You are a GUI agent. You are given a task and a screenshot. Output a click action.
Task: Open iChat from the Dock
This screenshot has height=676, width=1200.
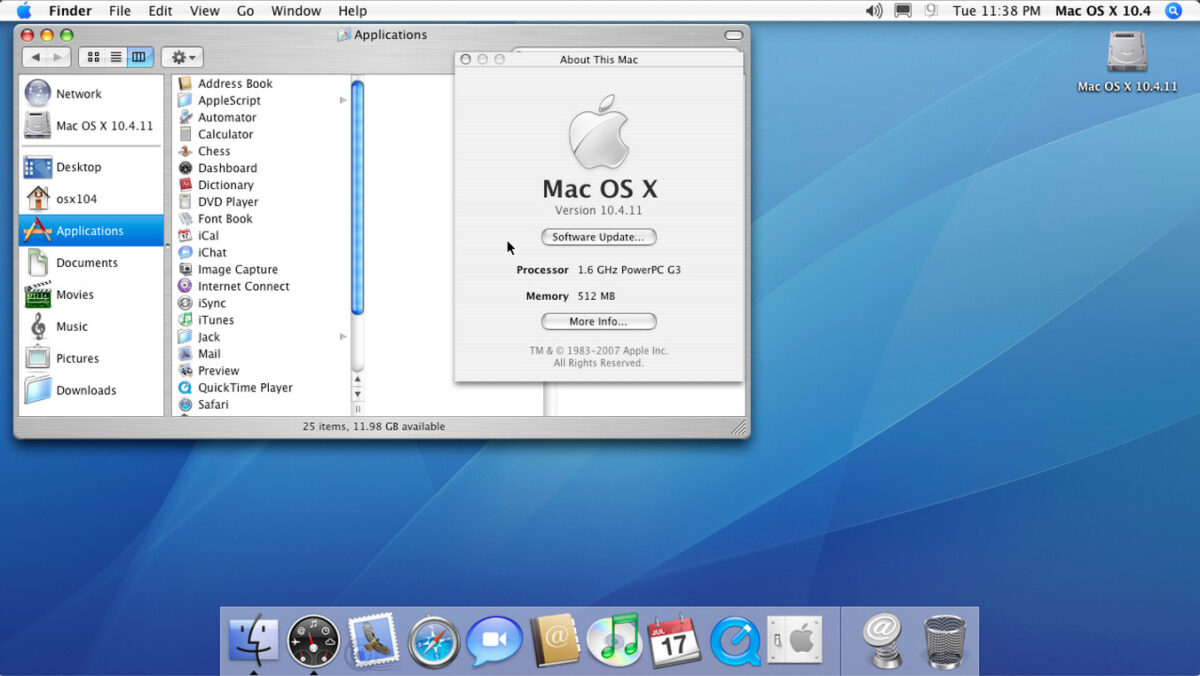point(494,638)
